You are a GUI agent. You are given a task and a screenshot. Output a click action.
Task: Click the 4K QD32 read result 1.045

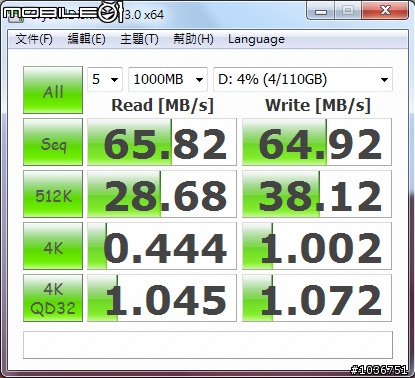click(x=162, y=298)
